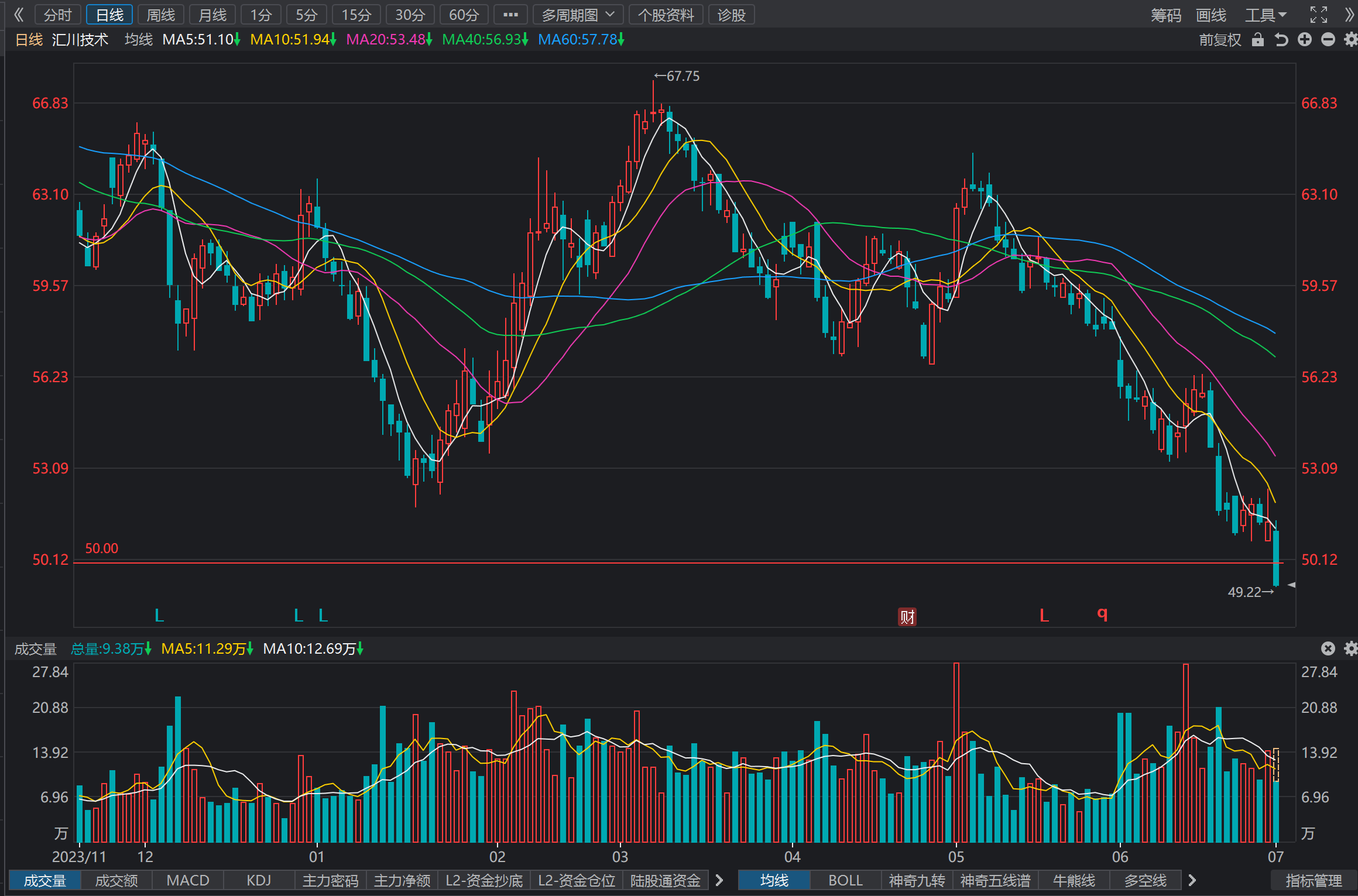Select the 60分 period button

464,15
